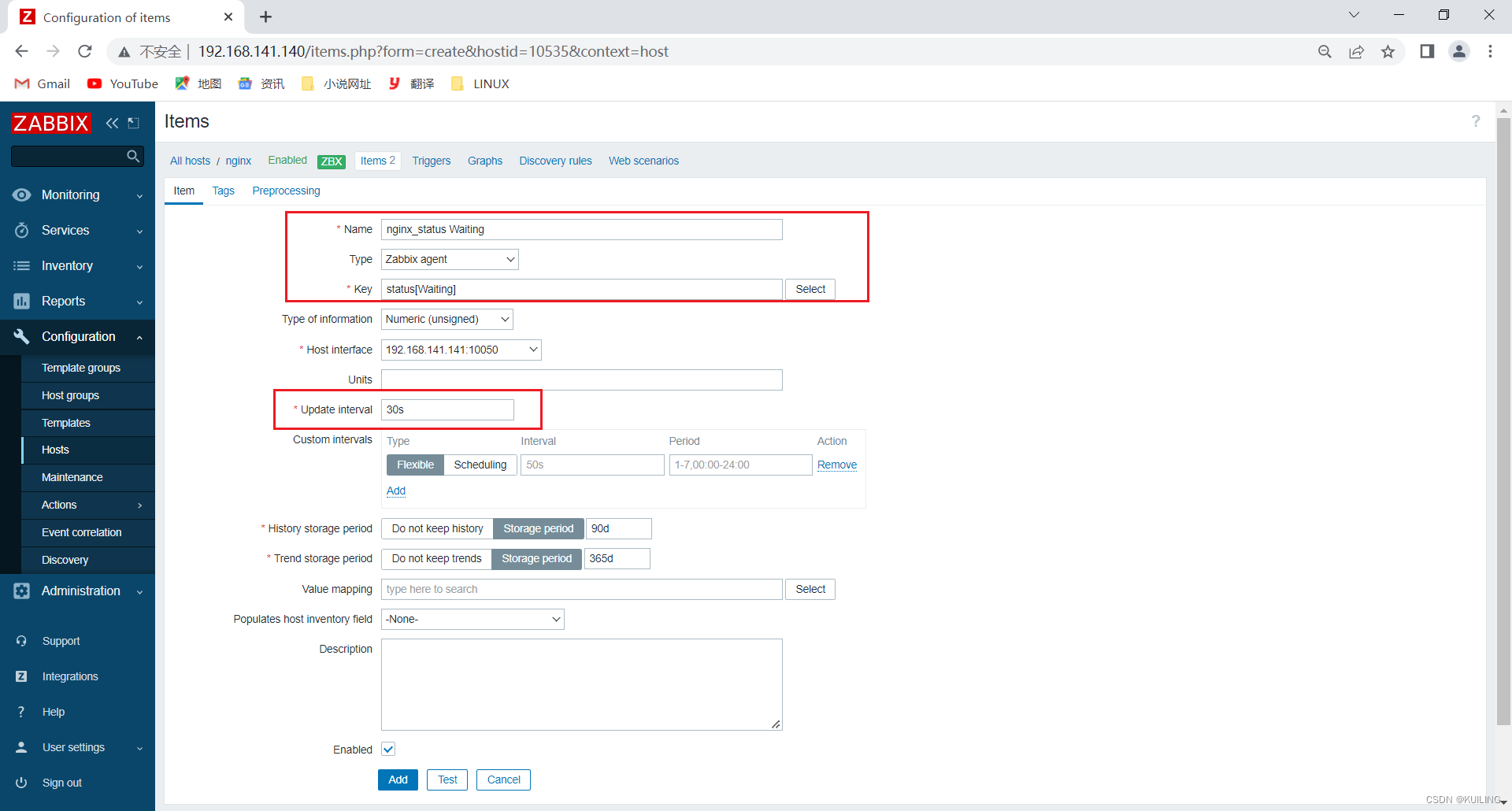Screen dimensions: 1512x811
Task: Switch to the Preprocessing tab
Action: pyautogui.click(x=286, y=191)
